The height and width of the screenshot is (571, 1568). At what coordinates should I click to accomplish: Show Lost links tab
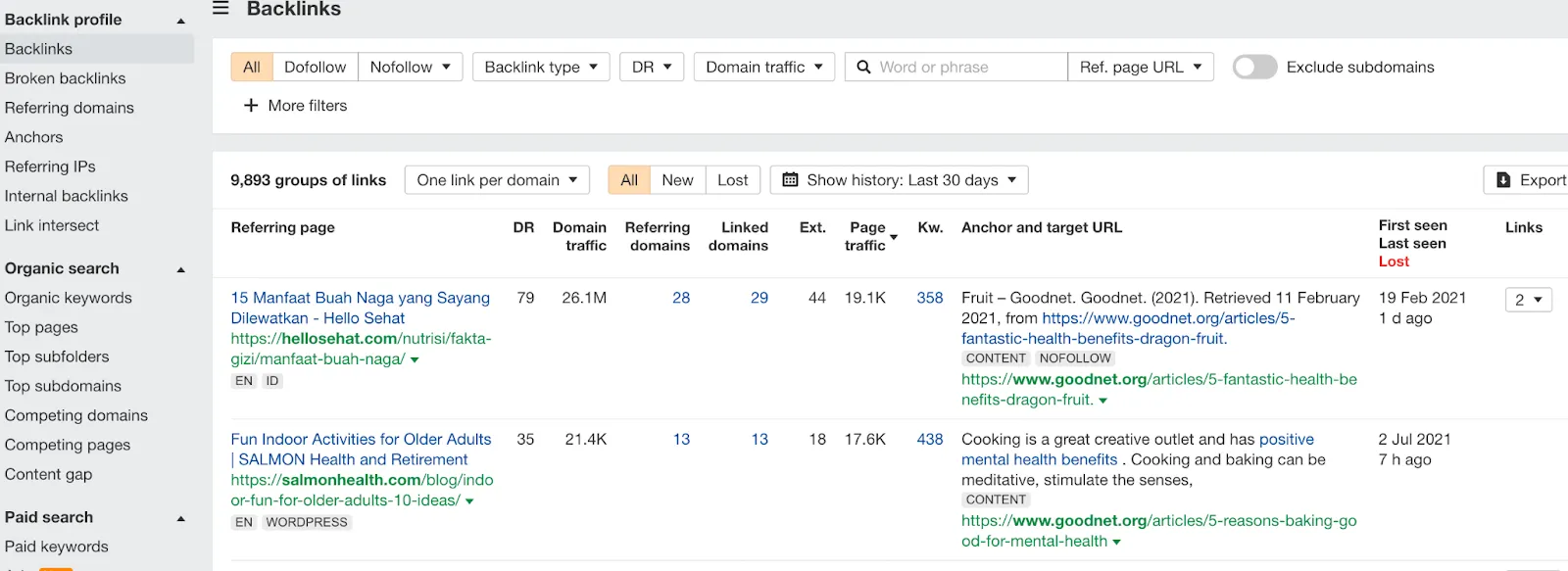(x=732, y=180)
